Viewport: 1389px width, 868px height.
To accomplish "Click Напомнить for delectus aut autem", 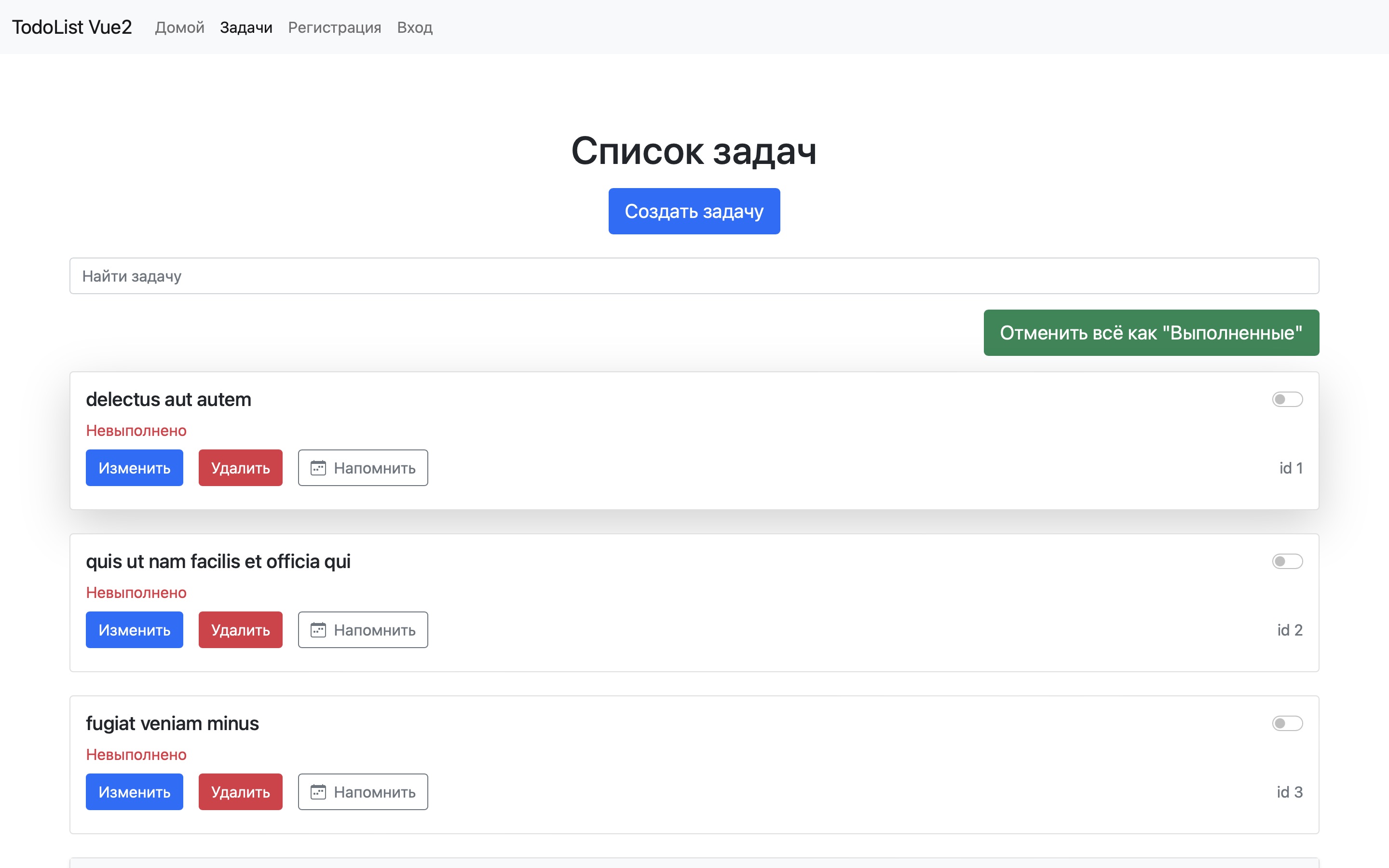I will (363, 468).
